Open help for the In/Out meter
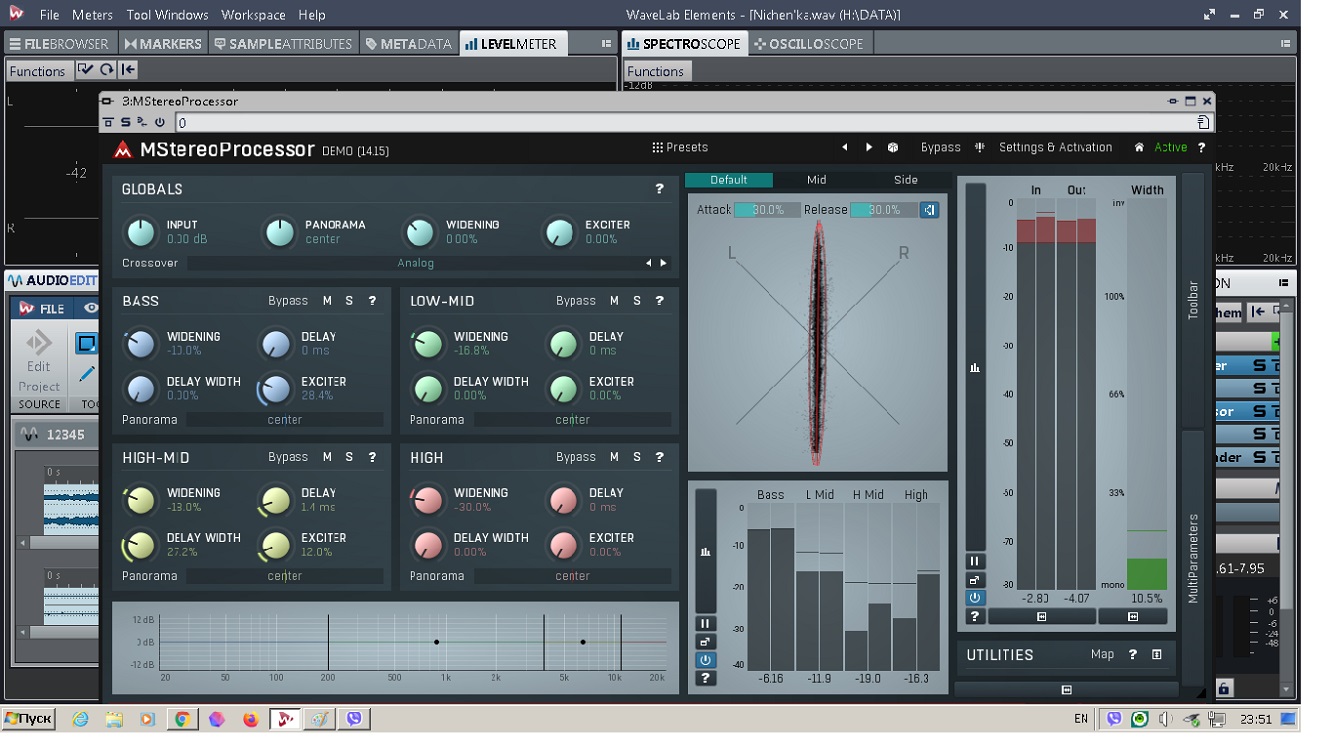Screen dimensions: 1333x750 [975, 617]
